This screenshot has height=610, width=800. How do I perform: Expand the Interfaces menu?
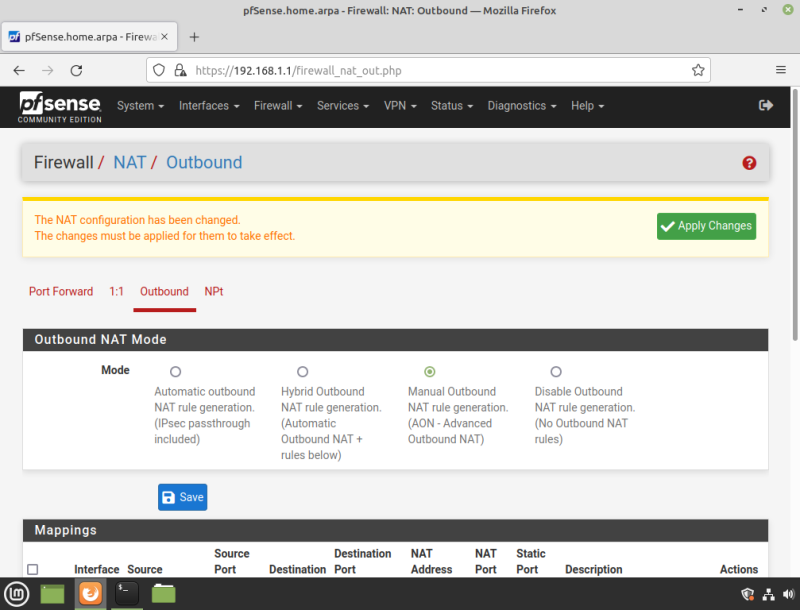(x=209, y=106)
